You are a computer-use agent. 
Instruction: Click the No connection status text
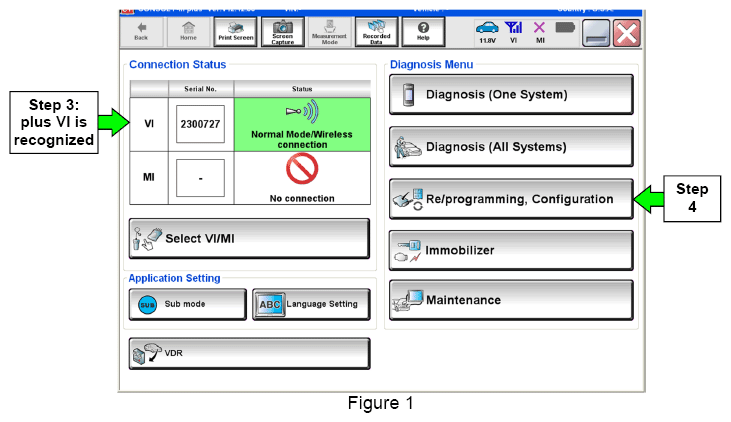(302, 199)
